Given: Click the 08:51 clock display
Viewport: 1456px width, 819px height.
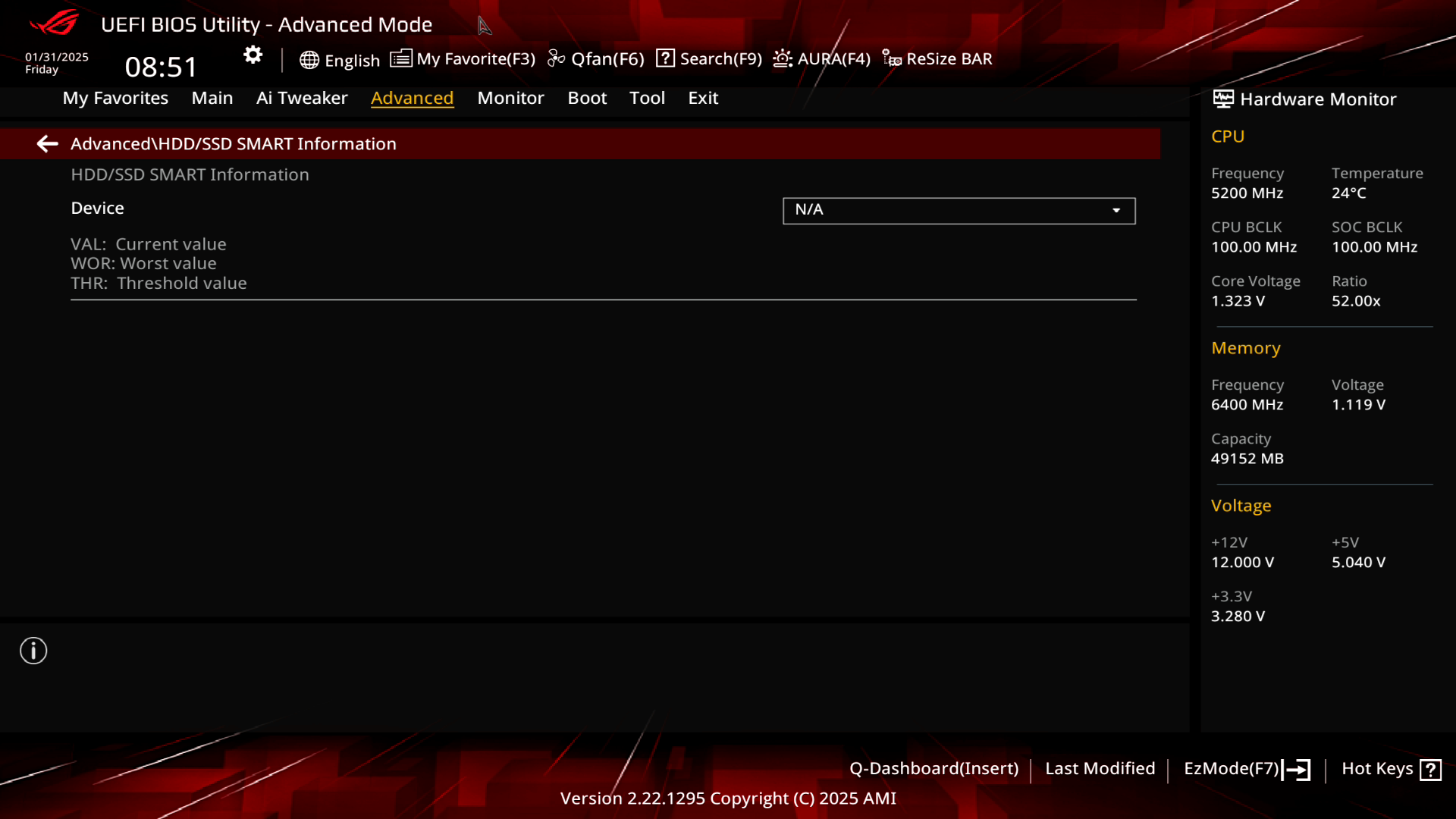Looking at the screenshot, I should click(x=161, y=67).
